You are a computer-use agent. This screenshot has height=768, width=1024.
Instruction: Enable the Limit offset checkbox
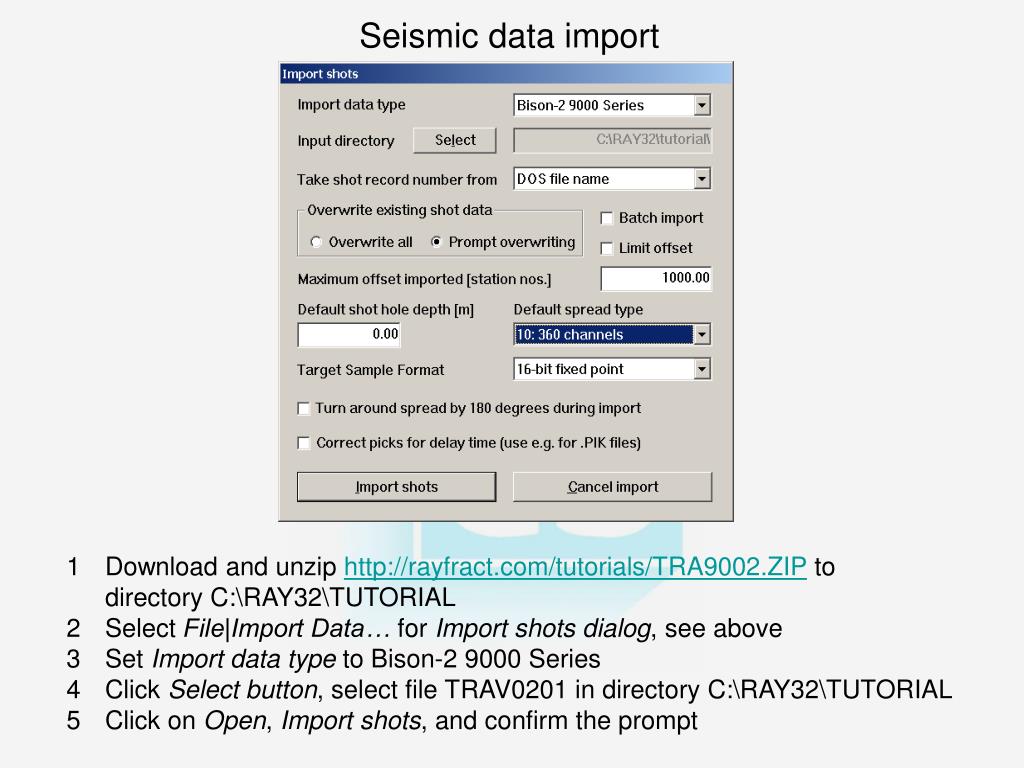point(607,248)
